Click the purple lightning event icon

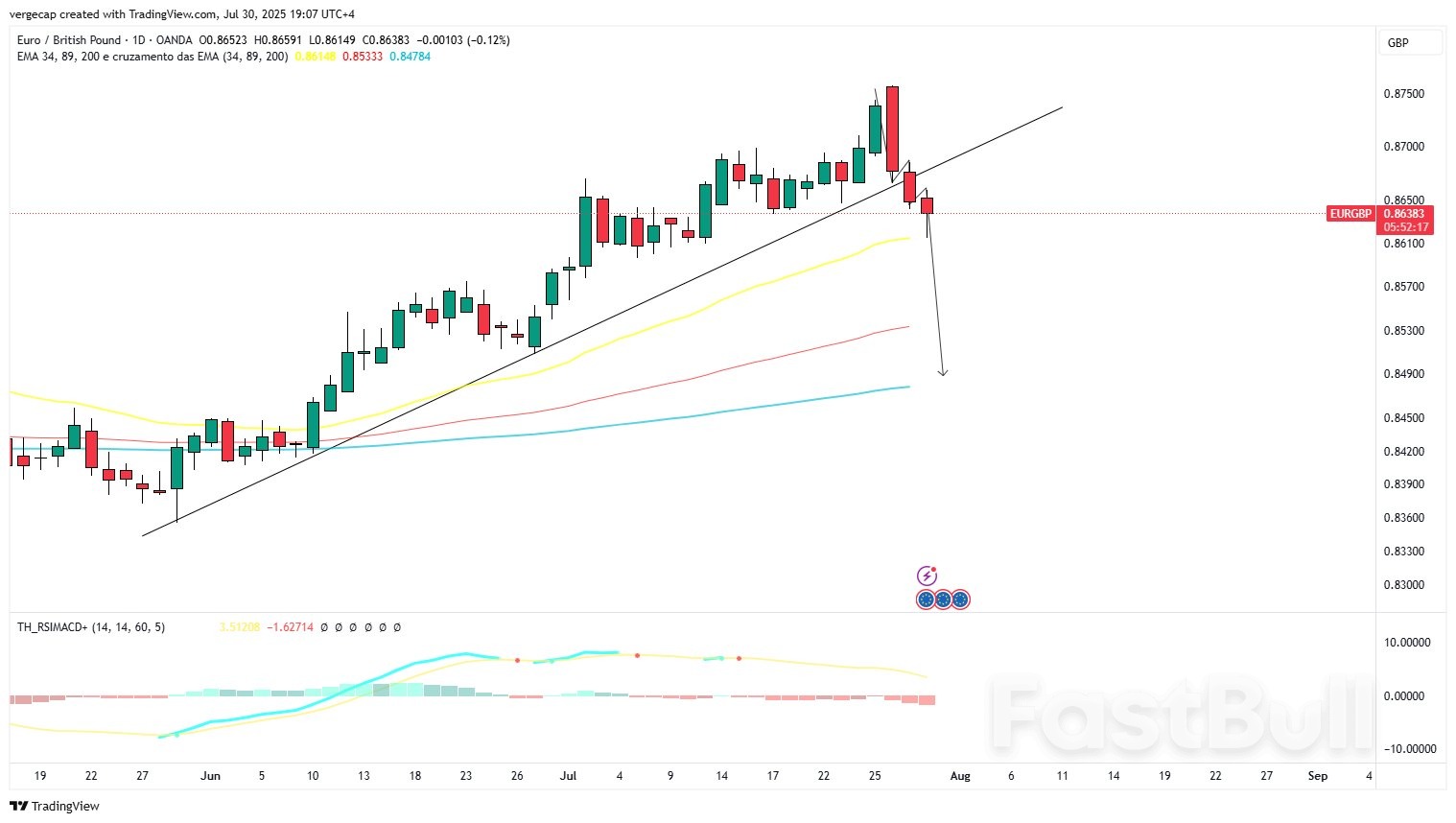928,576
